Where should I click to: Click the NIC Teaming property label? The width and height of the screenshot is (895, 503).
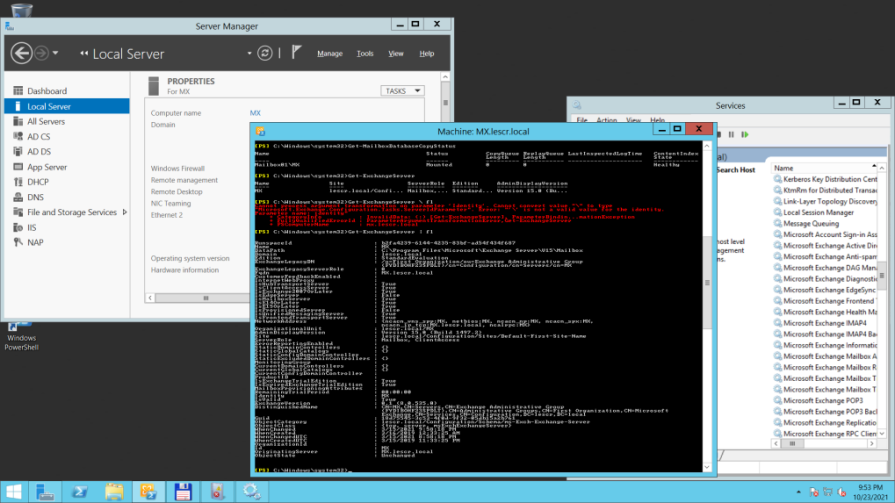(x=171, y=203)
